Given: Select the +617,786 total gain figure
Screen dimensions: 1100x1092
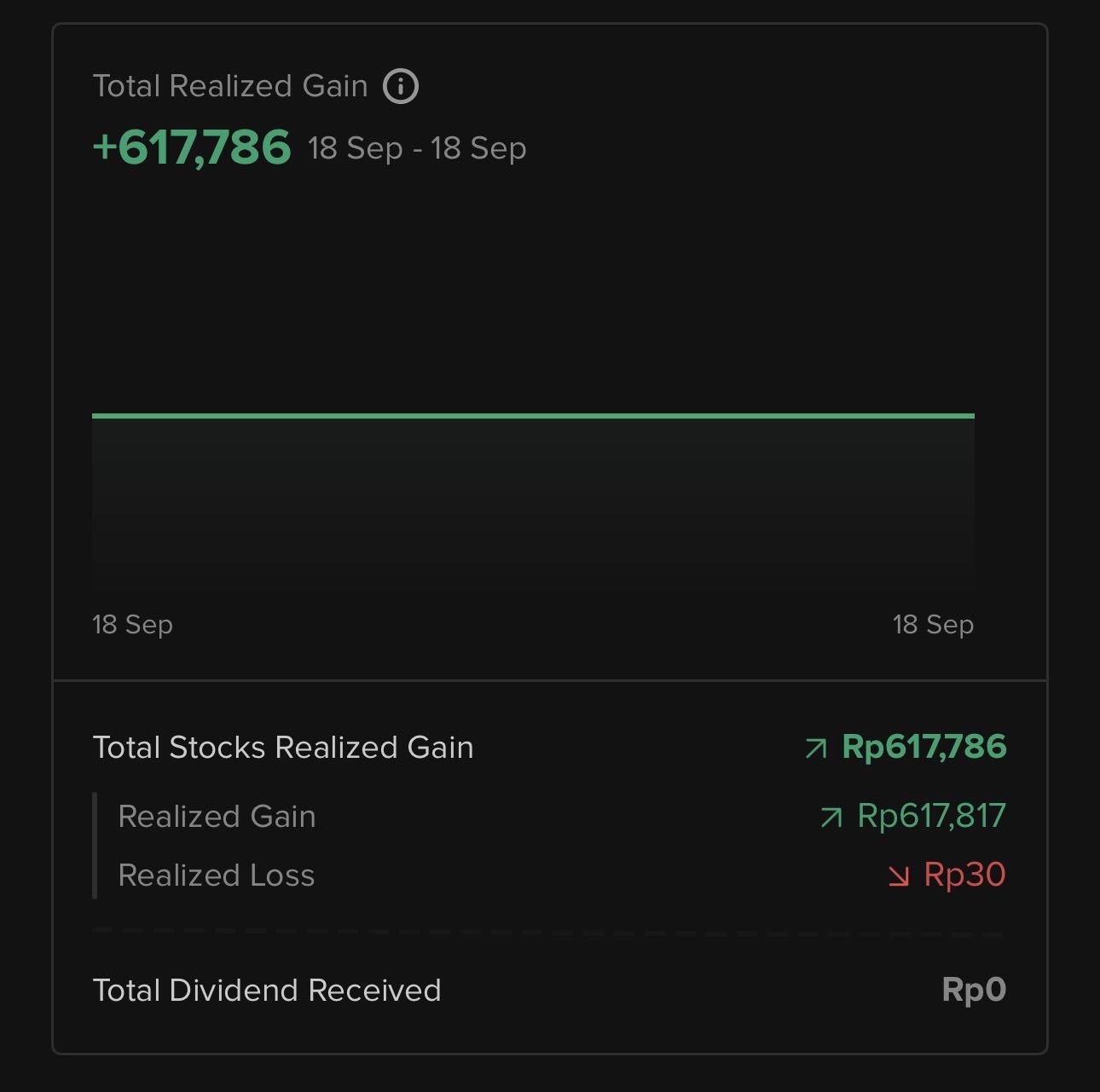Looking at the screenshot, I should click(x=192, y=147).
